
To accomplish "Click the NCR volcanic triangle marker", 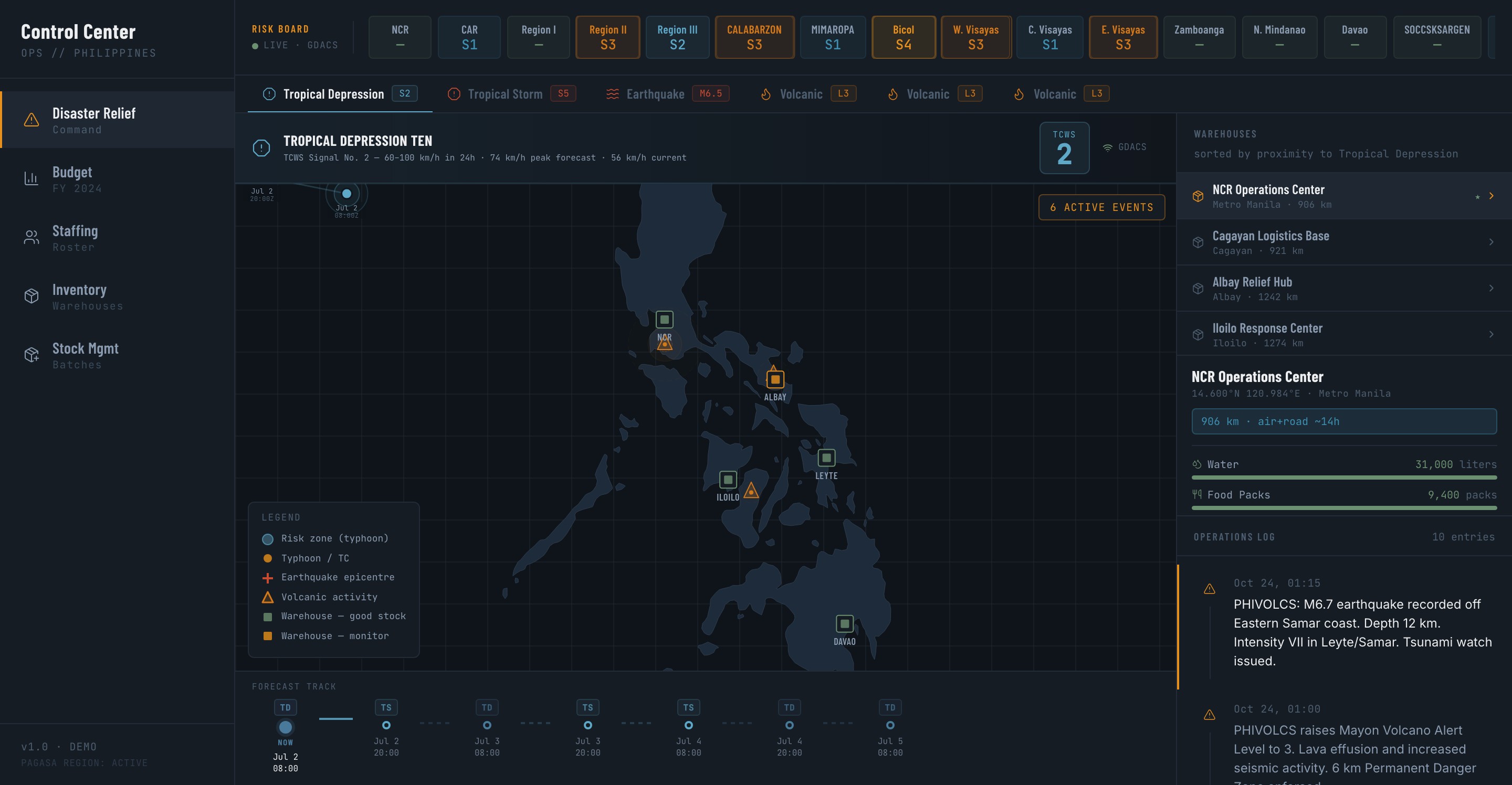I will pyautogui.click(x=665, y=343).
